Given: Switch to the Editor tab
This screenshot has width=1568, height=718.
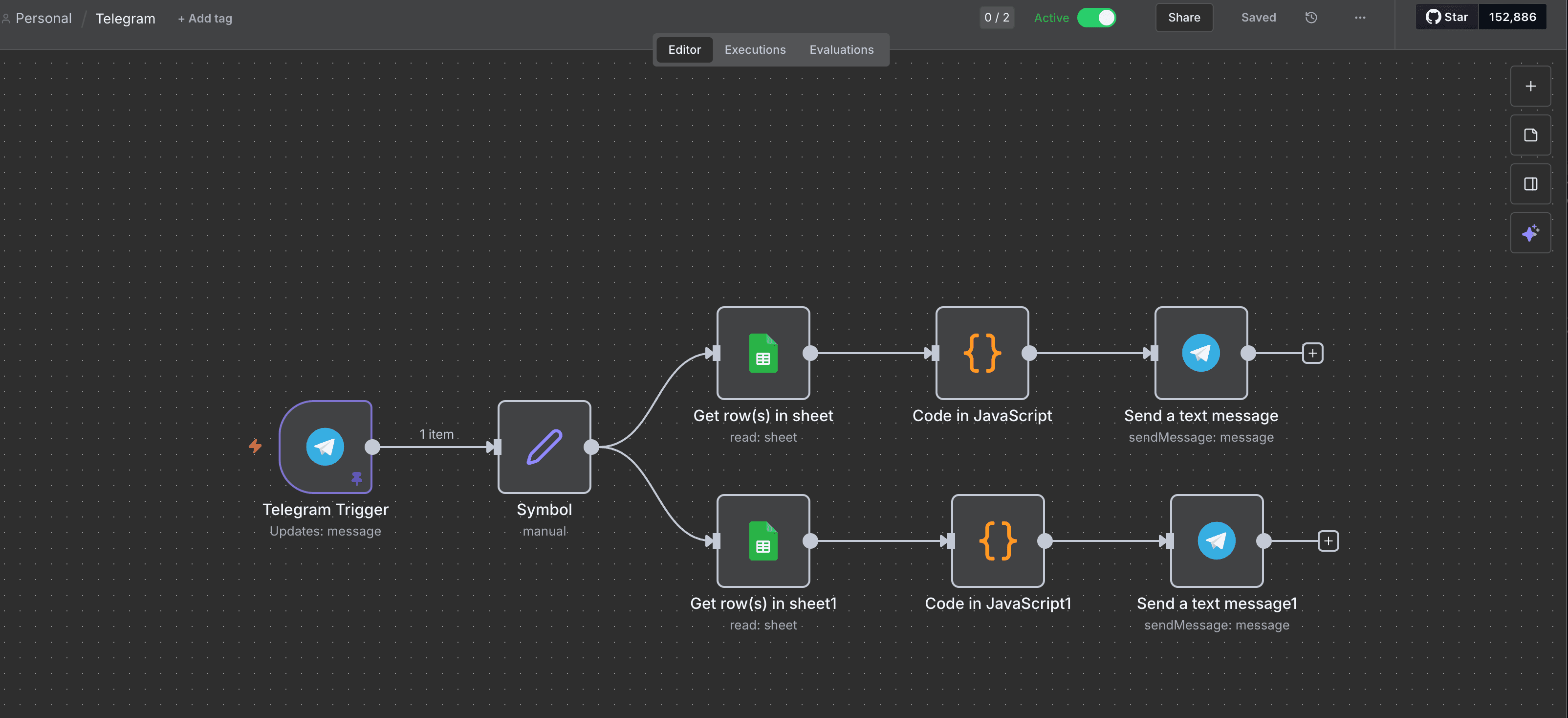Looking at the screenshot, I should 684,50.
